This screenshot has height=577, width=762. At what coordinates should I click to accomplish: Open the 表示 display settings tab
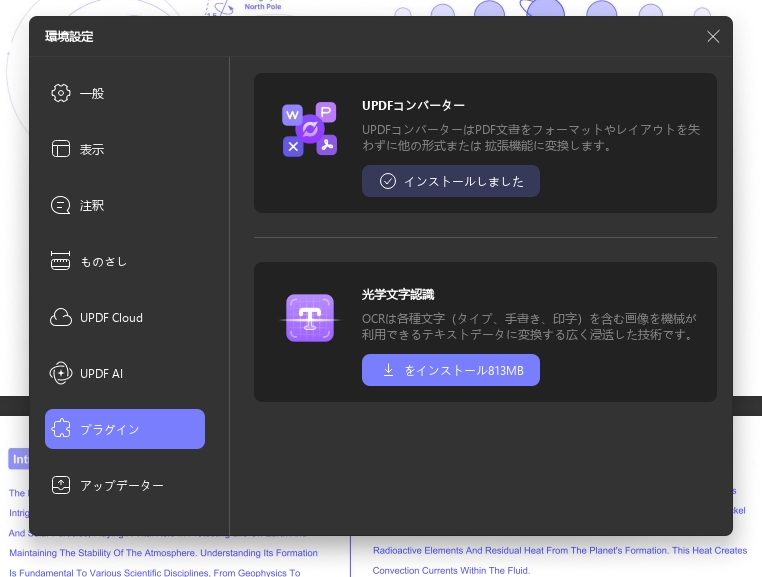tap(125, 149)
